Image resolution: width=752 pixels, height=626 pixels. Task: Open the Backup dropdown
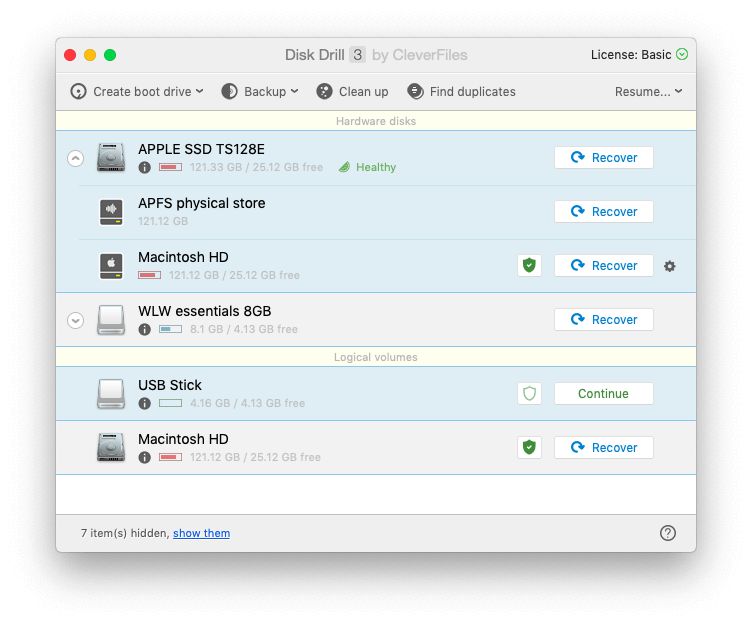click(x=259, y=91)
